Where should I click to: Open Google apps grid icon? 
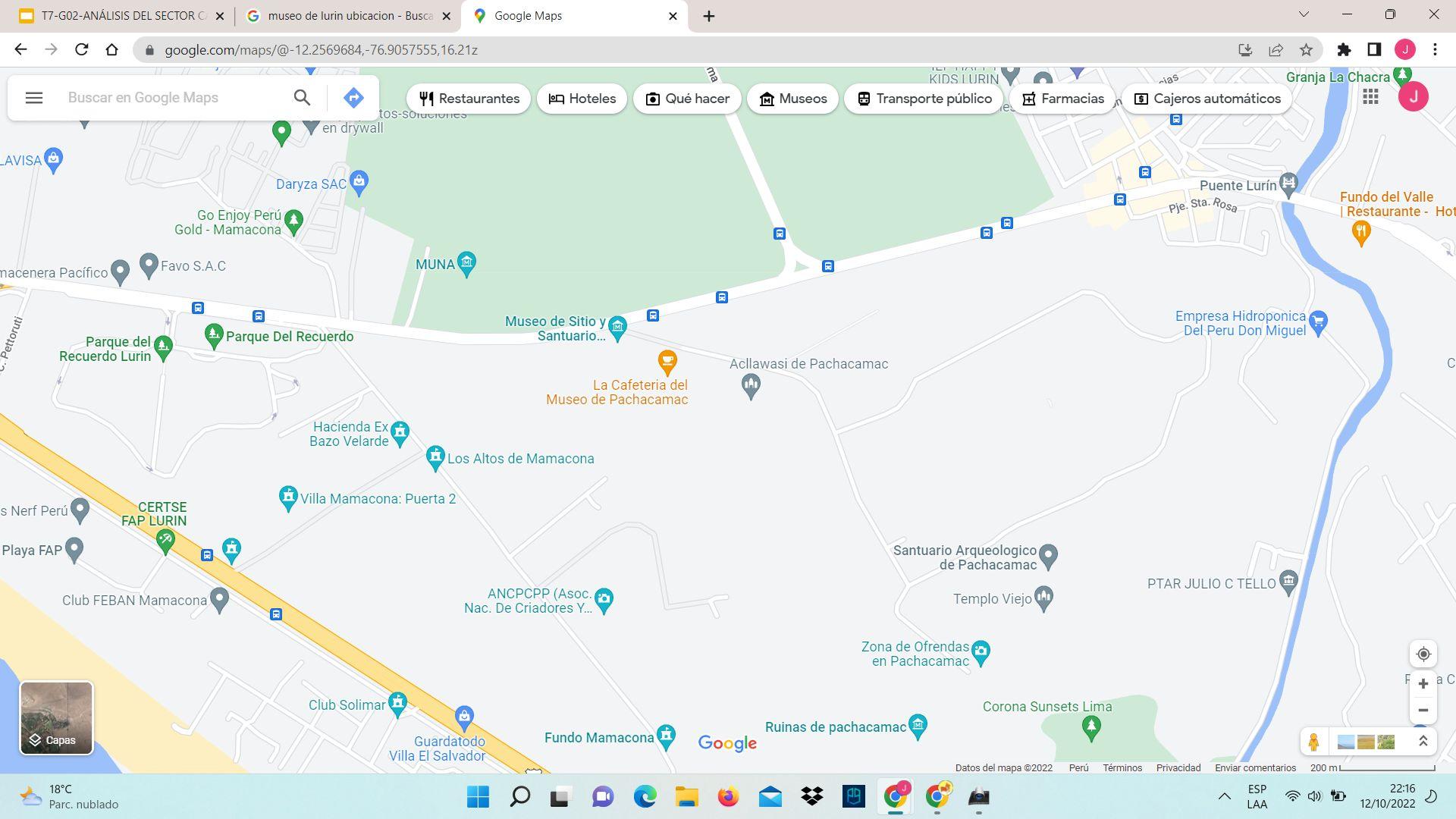1370,97
